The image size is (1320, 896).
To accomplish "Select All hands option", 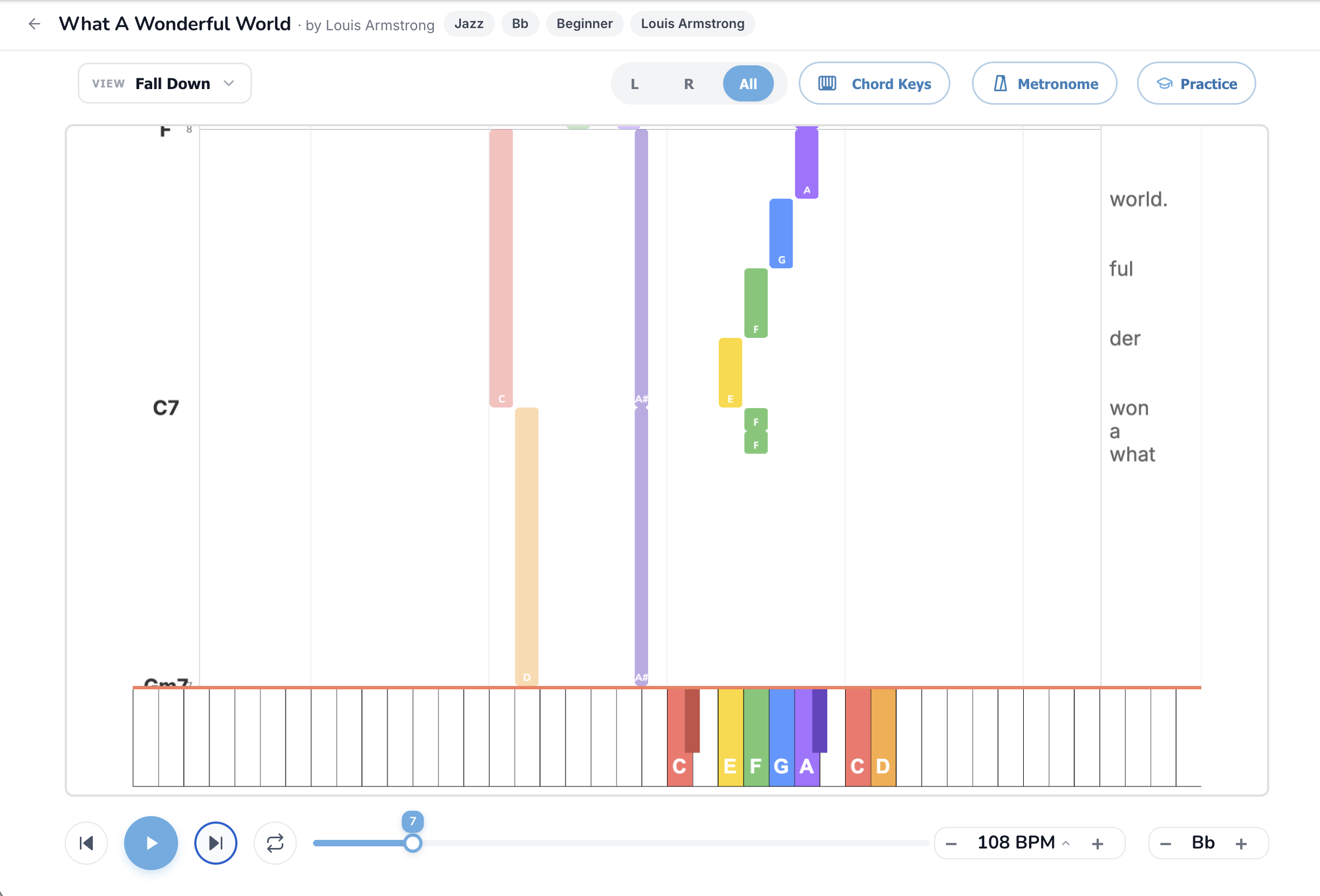I will [x=748, y=84].
